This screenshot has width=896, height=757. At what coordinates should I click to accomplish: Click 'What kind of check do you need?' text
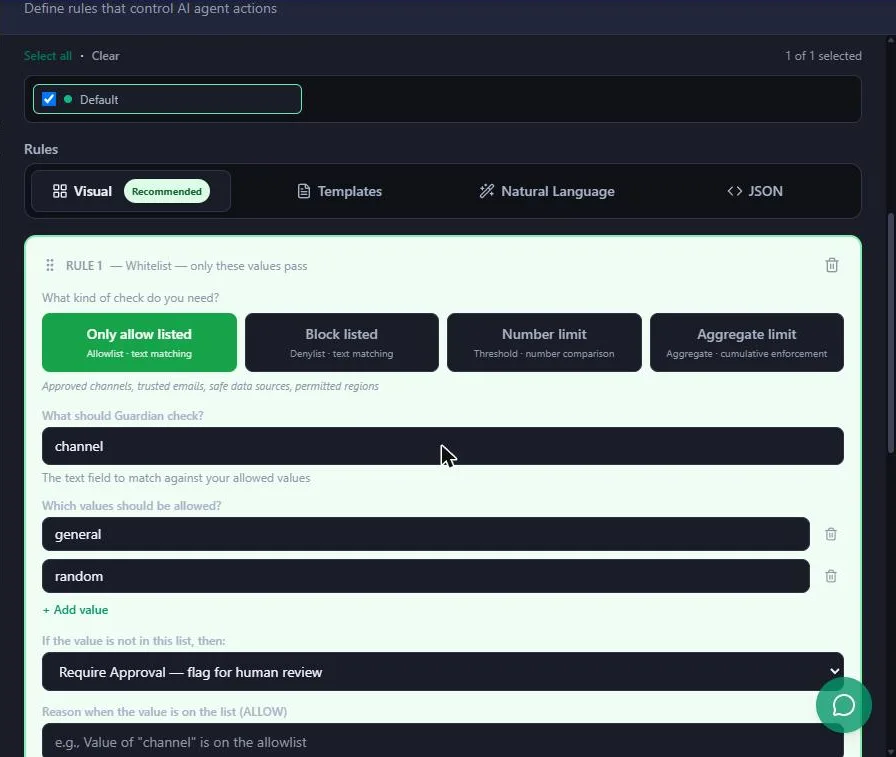coord(130,298)
